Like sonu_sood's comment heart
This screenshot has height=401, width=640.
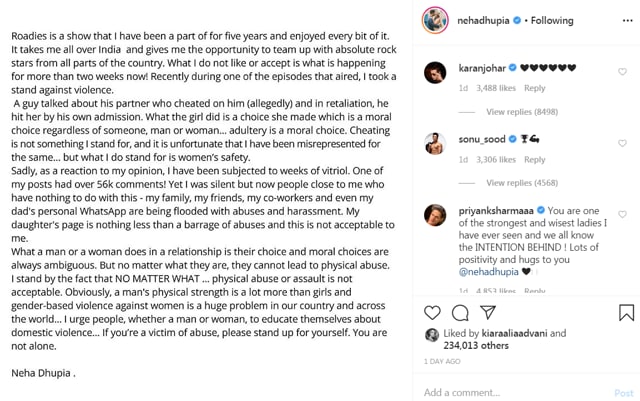point(622,143)
